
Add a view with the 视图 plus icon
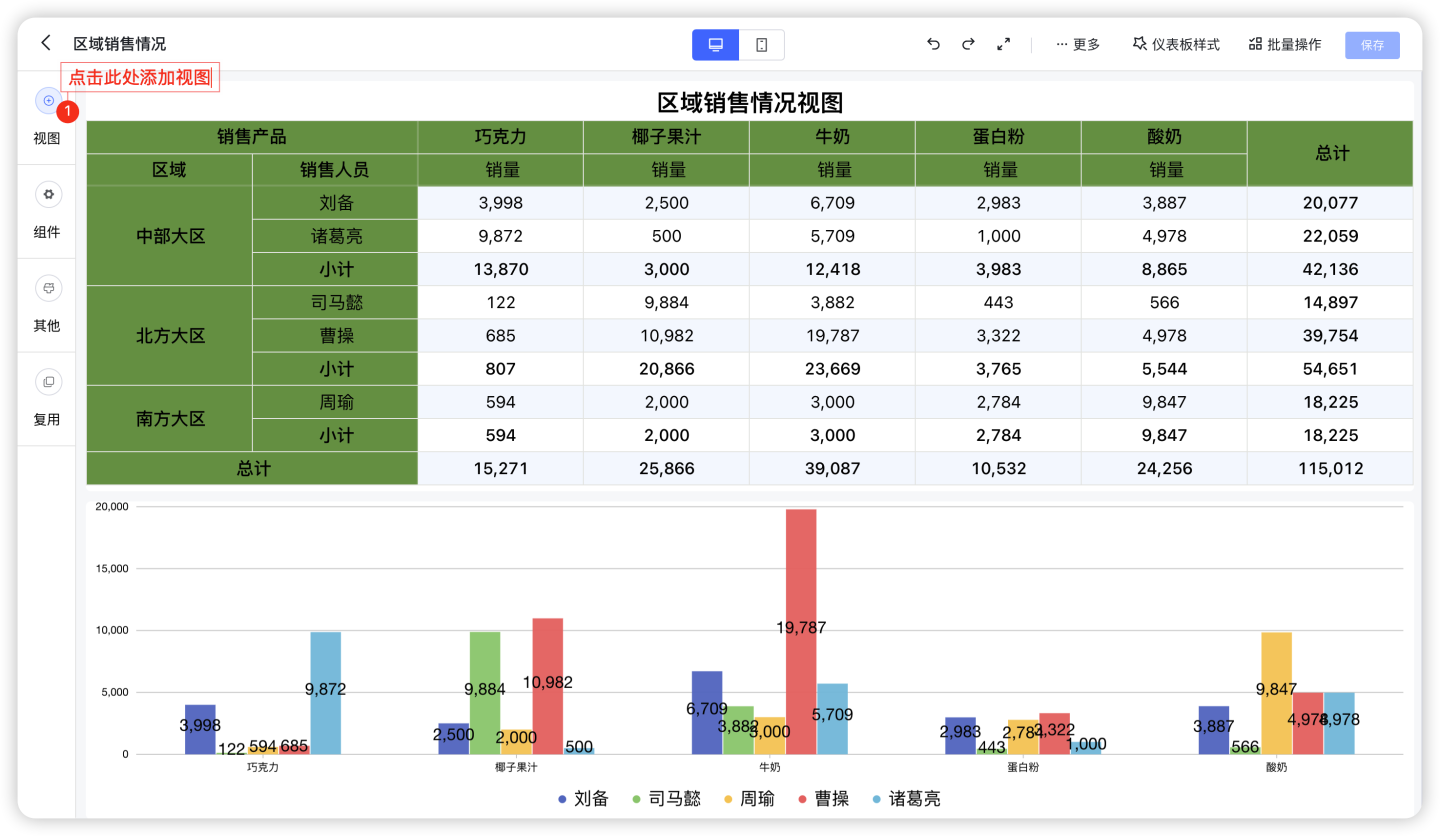click(49, 100)
